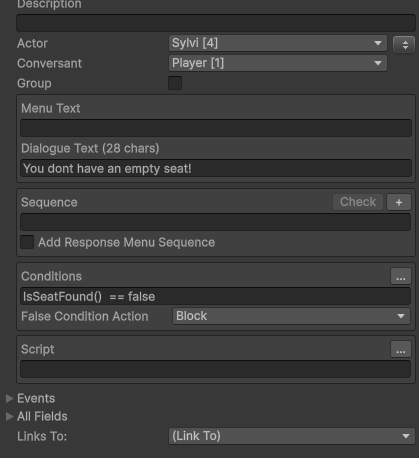The height and width of the screenshot is (458, 419).
Task: Click the swap actor/conversant arrows button
Action: coord(404,45)
